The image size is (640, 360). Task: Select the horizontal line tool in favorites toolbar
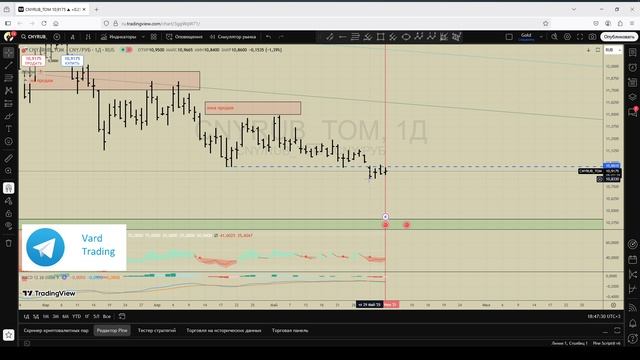[x=342, y=37]
